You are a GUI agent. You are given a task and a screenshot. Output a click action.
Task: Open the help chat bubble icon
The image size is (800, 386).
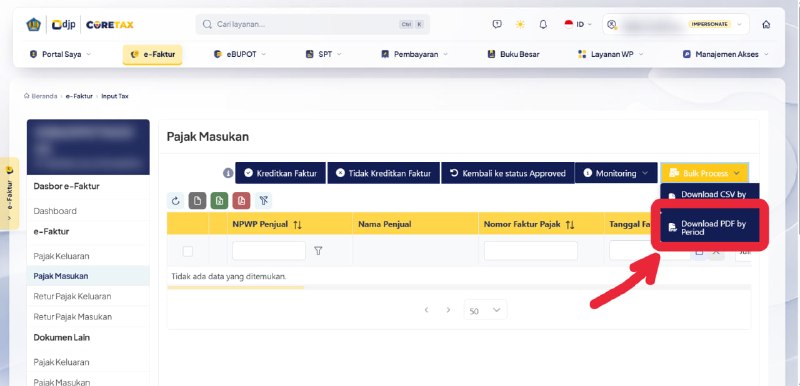pyautogui.click(x=497, y=24)
